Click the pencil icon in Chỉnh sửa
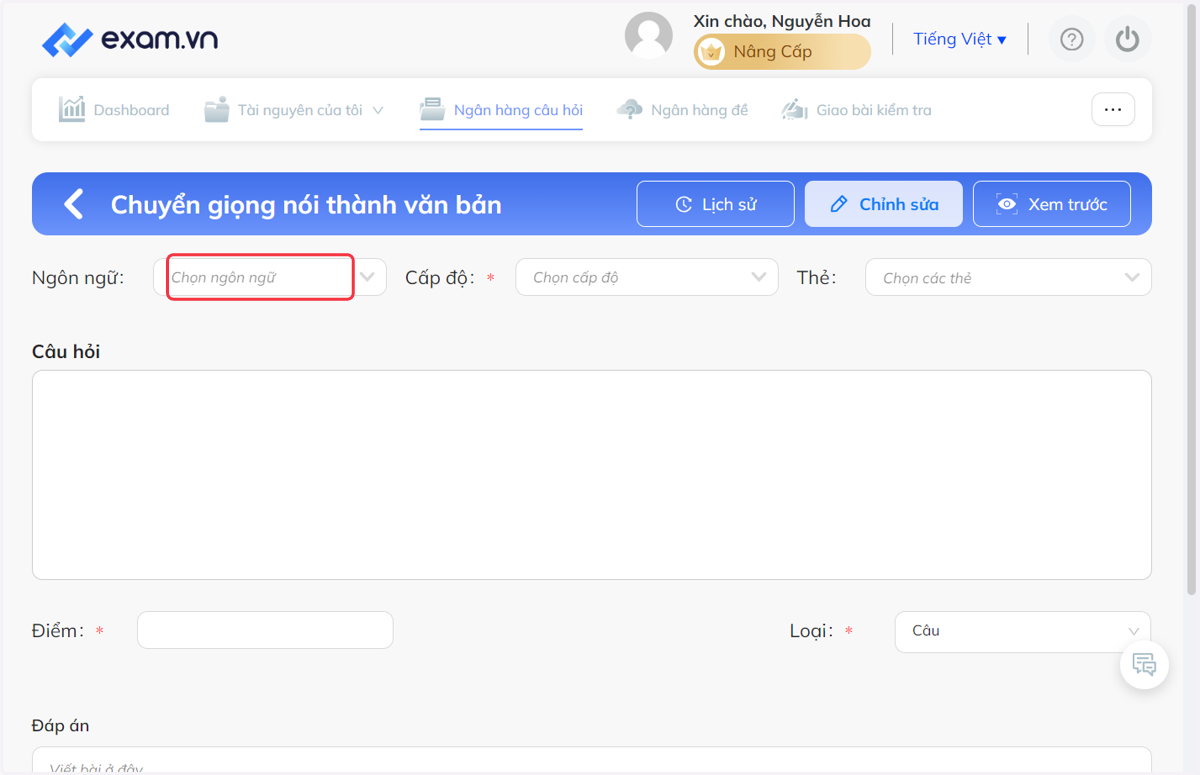This screenshot has height=775, width=1200. tap(839, 204)
